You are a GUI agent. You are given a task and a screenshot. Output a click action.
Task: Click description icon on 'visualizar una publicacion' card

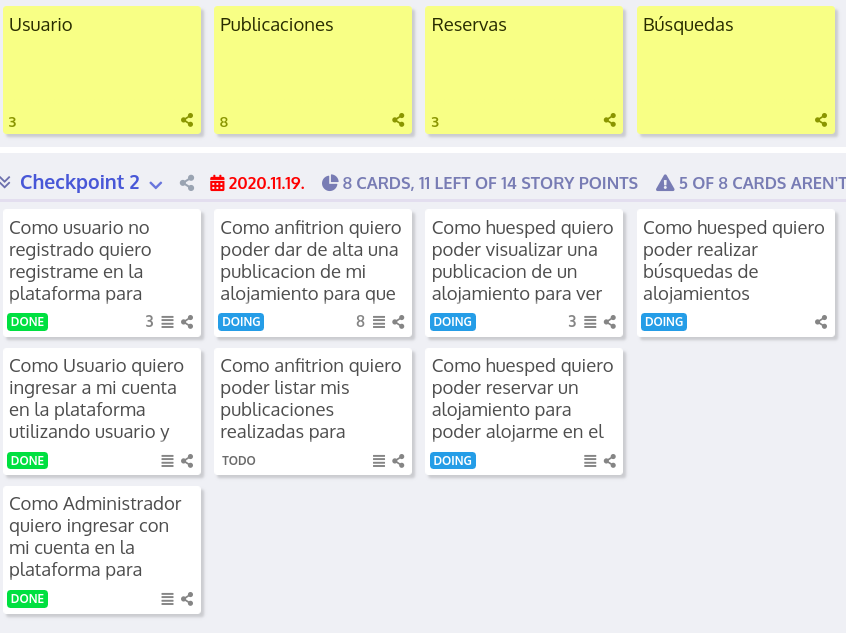click(590, 322)
